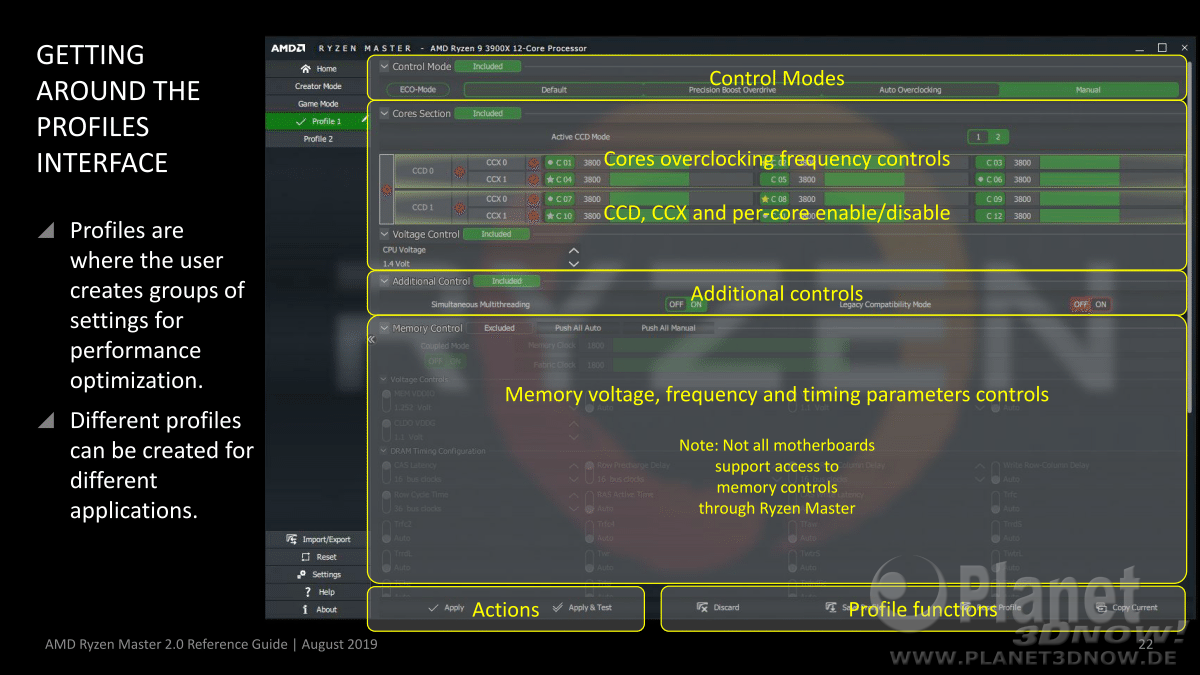The image size is (1200, 675).
Task: Toggle Cores Section Included switch
Action: tap(488, 113)
